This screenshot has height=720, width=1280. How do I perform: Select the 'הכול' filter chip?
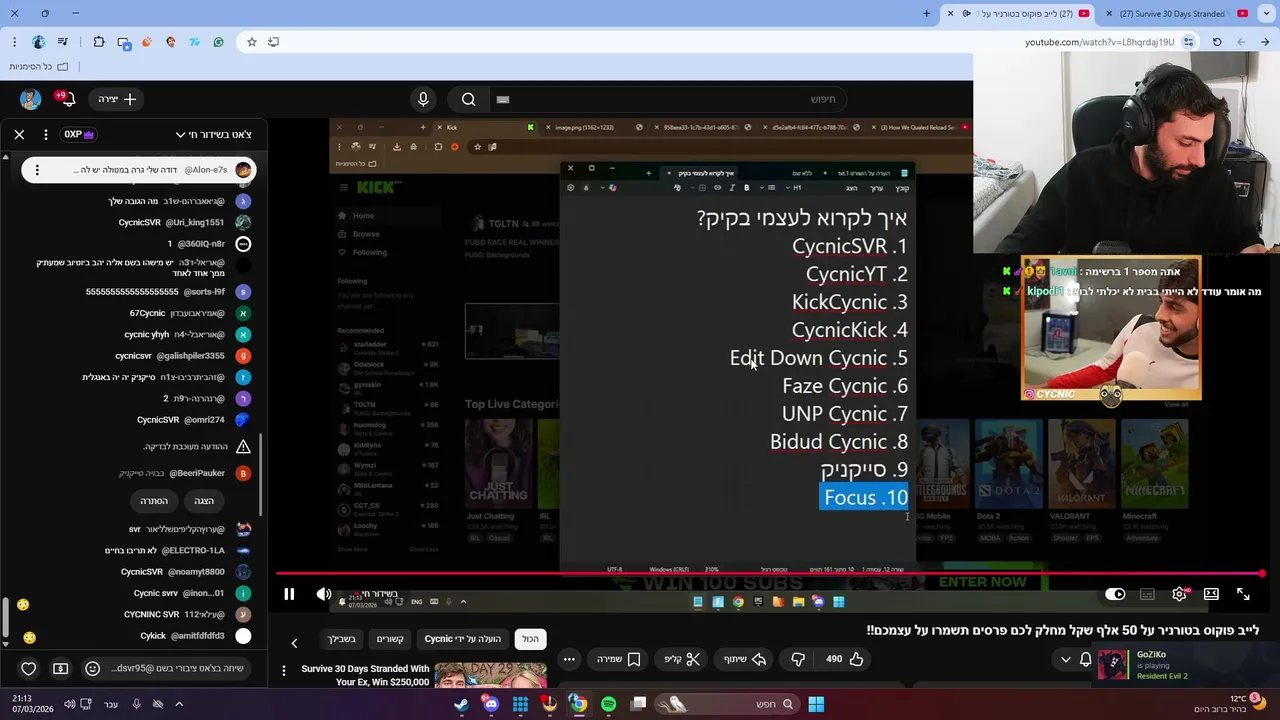[530, 639]
